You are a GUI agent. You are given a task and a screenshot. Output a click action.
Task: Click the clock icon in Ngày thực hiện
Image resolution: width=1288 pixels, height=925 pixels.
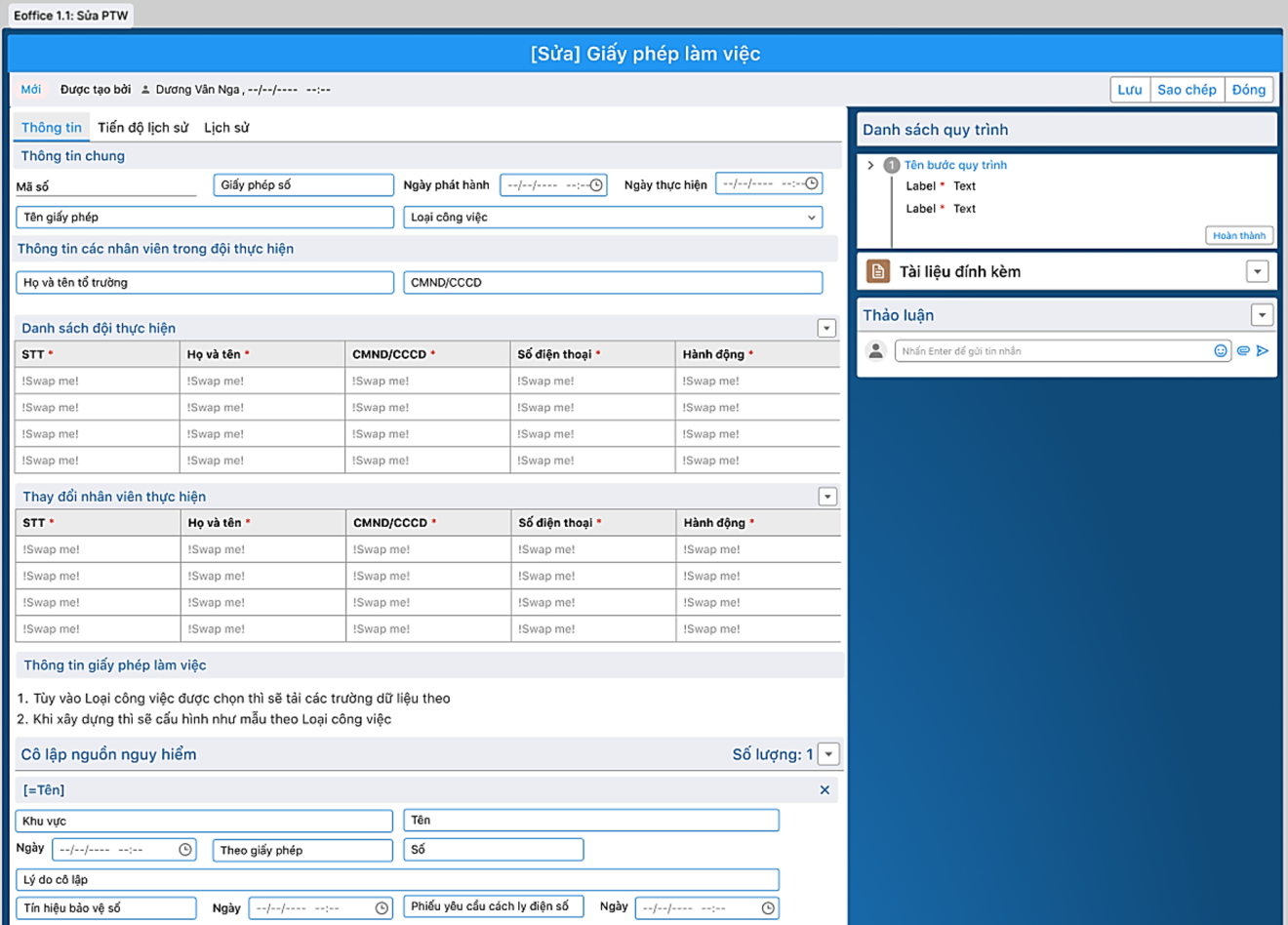click(811, 183)
